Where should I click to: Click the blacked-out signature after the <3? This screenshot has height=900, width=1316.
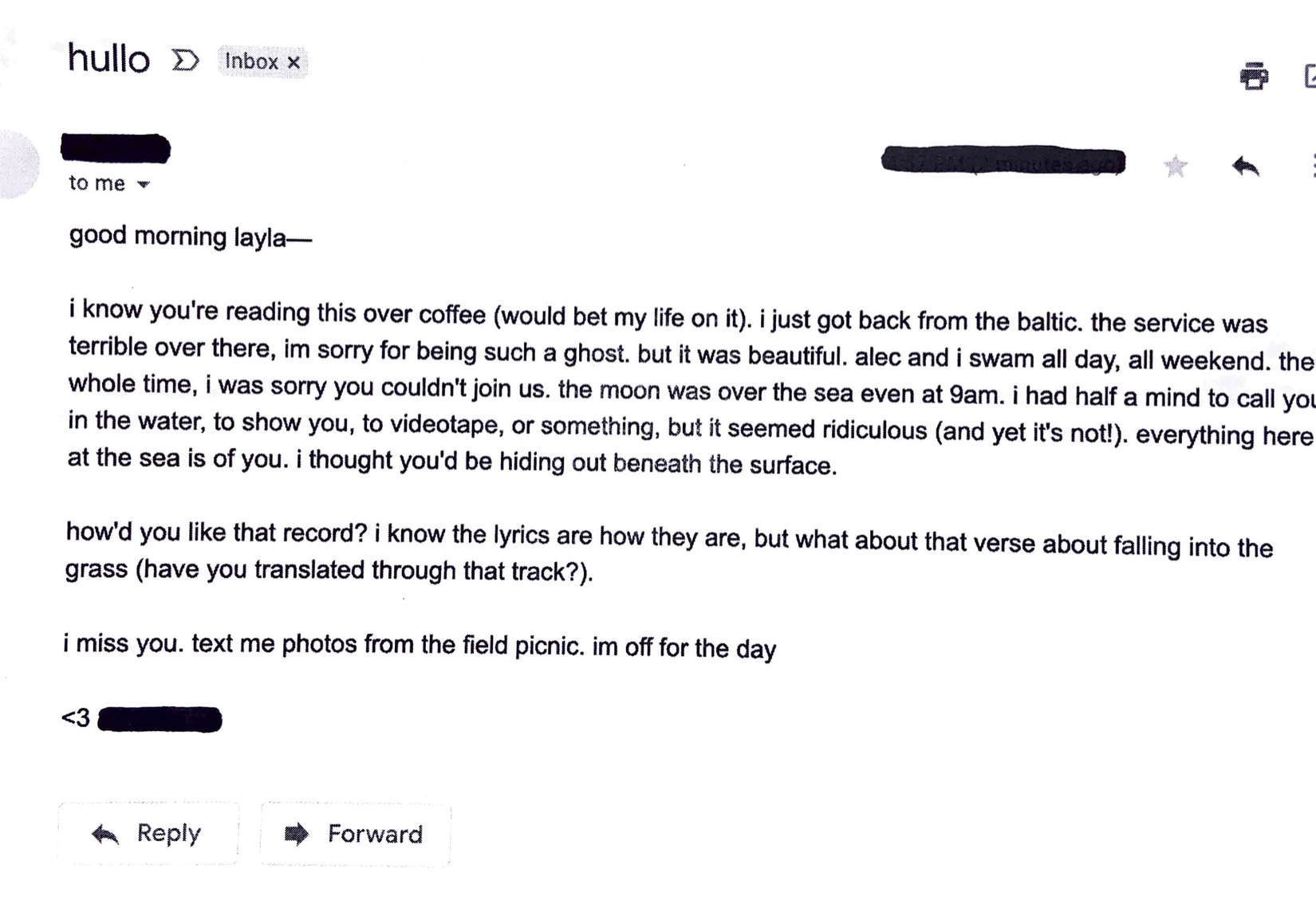tap(160, 719)
